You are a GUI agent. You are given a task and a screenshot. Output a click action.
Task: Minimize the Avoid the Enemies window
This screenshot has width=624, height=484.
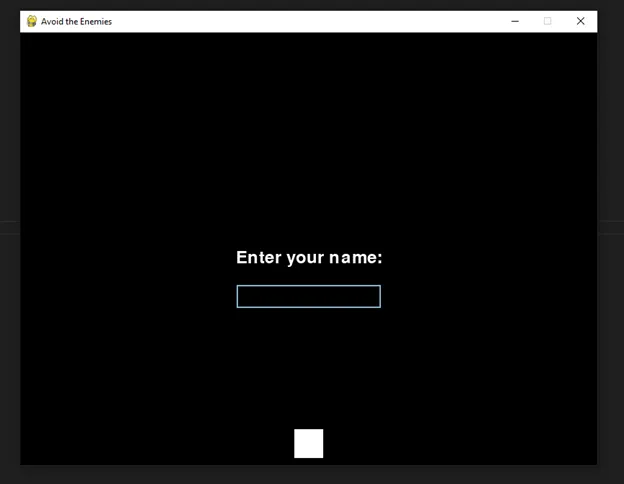click(x=515, y=21)
